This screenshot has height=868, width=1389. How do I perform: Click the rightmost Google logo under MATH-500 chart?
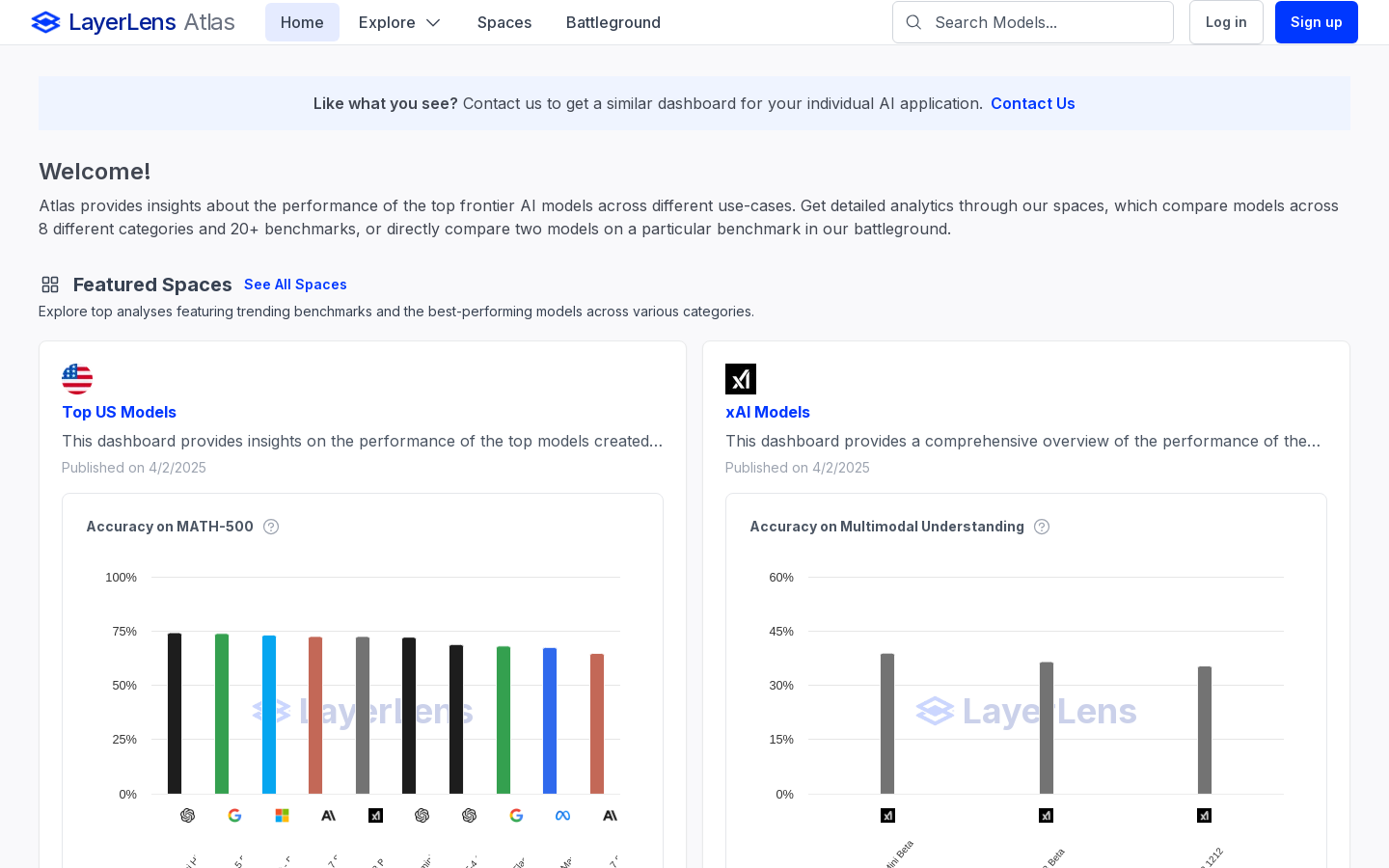[516, 816]
